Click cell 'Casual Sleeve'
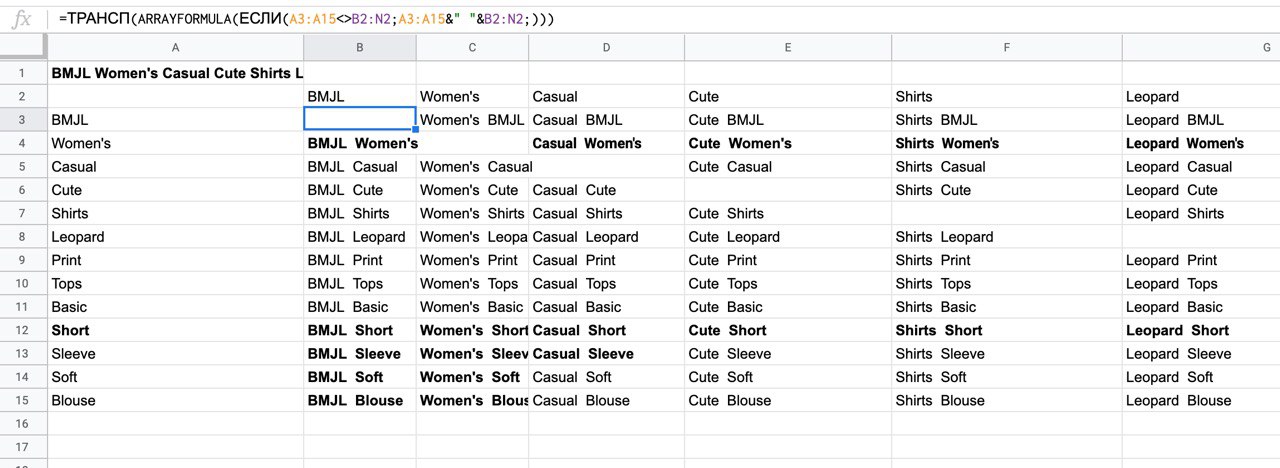The image size is (1280, 468). (606, 353)
